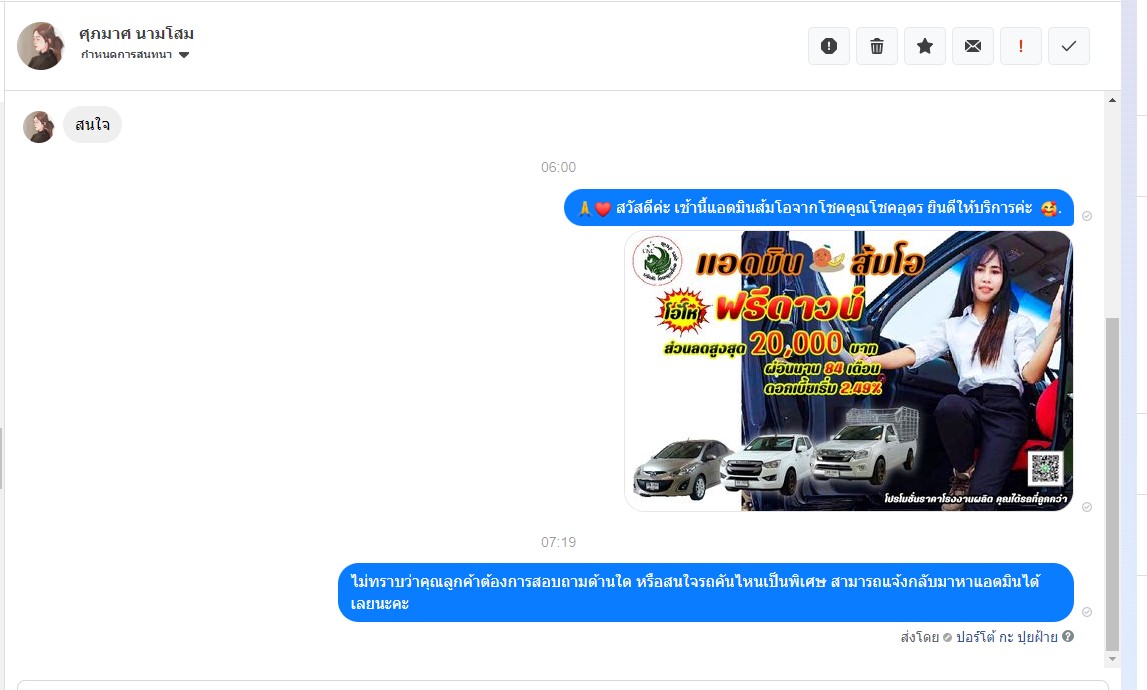The width and height of the screenshot is (1147, 690).
Task: Click the chat scrollbar thumb
Action: (1112, 483)
